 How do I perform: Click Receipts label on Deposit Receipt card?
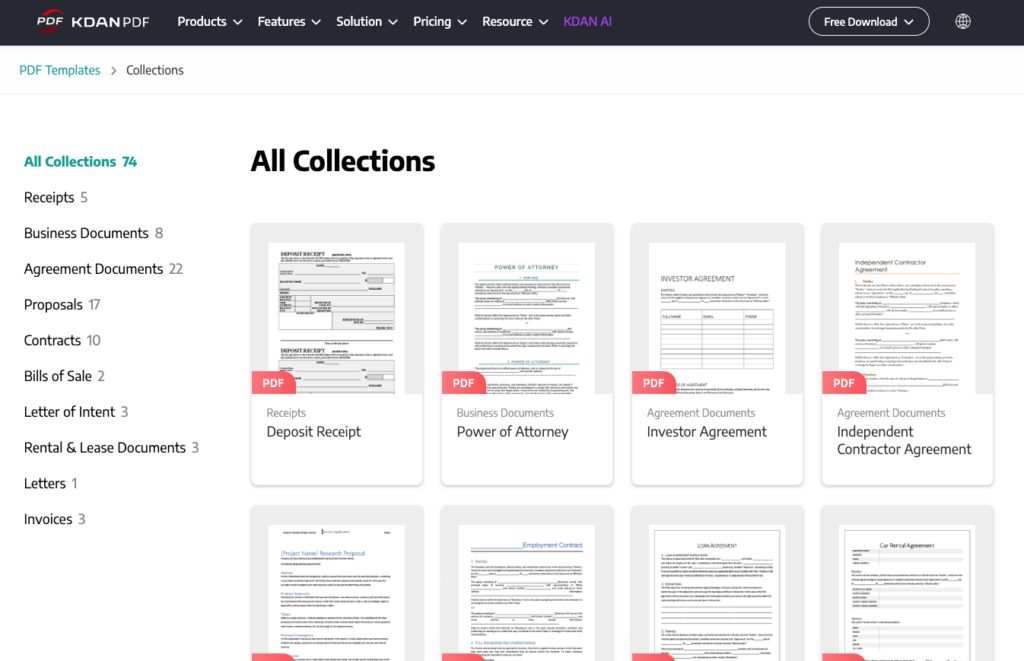point(285,413)
